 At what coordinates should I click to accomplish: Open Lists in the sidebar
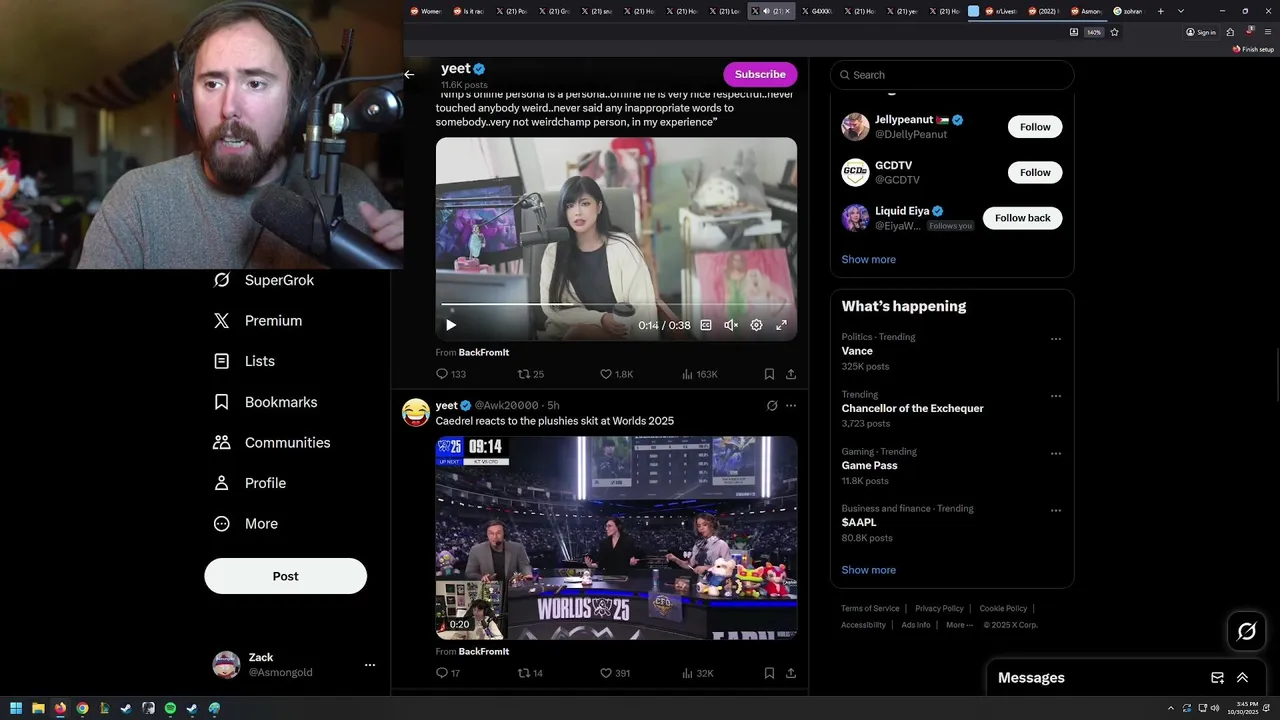[x=244, y=361]
